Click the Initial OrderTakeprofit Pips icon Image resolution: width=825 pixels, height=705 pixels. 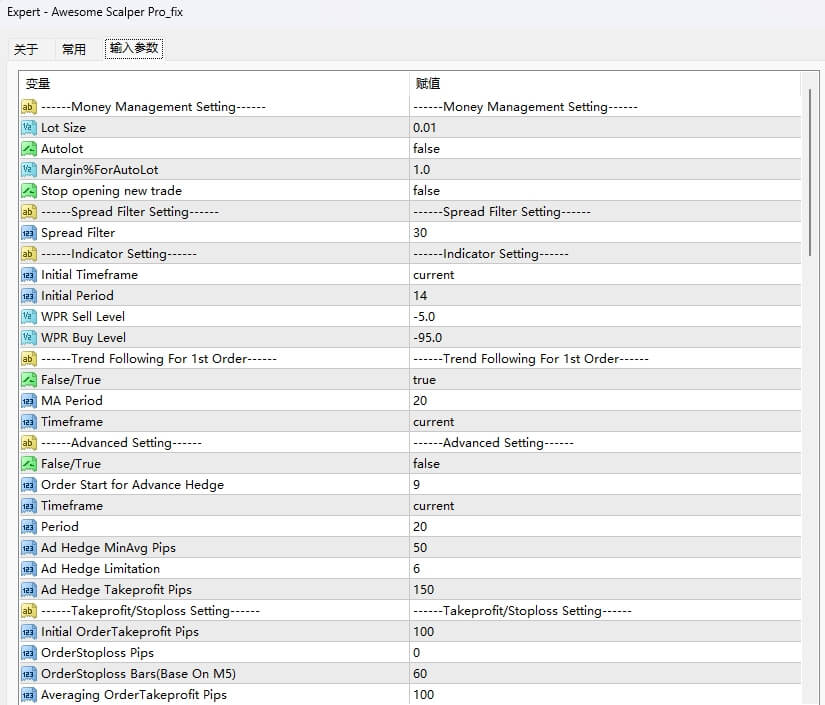coord(28,632)
